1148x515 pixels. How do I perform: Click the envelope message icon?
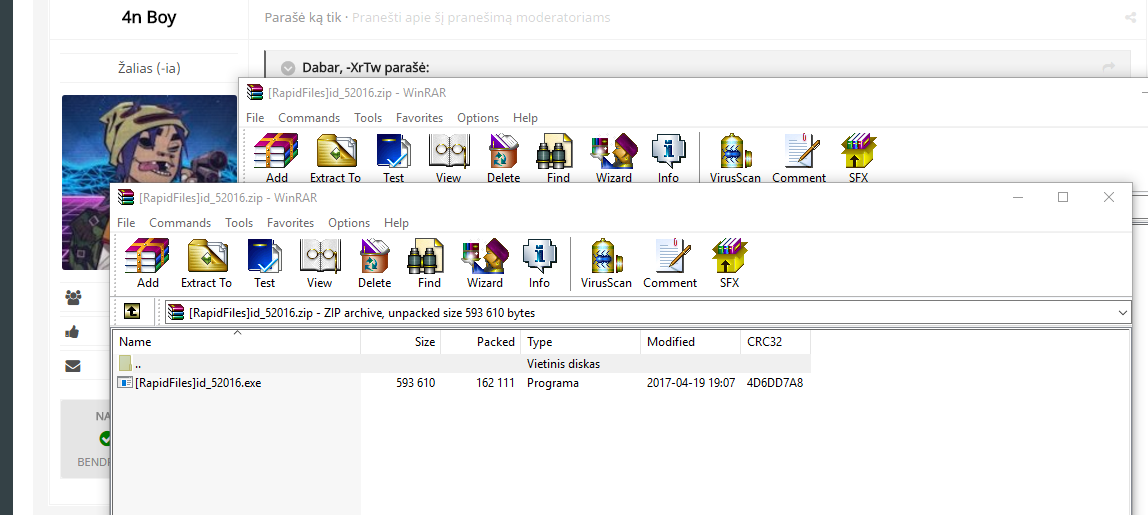[x=72, y=366]
